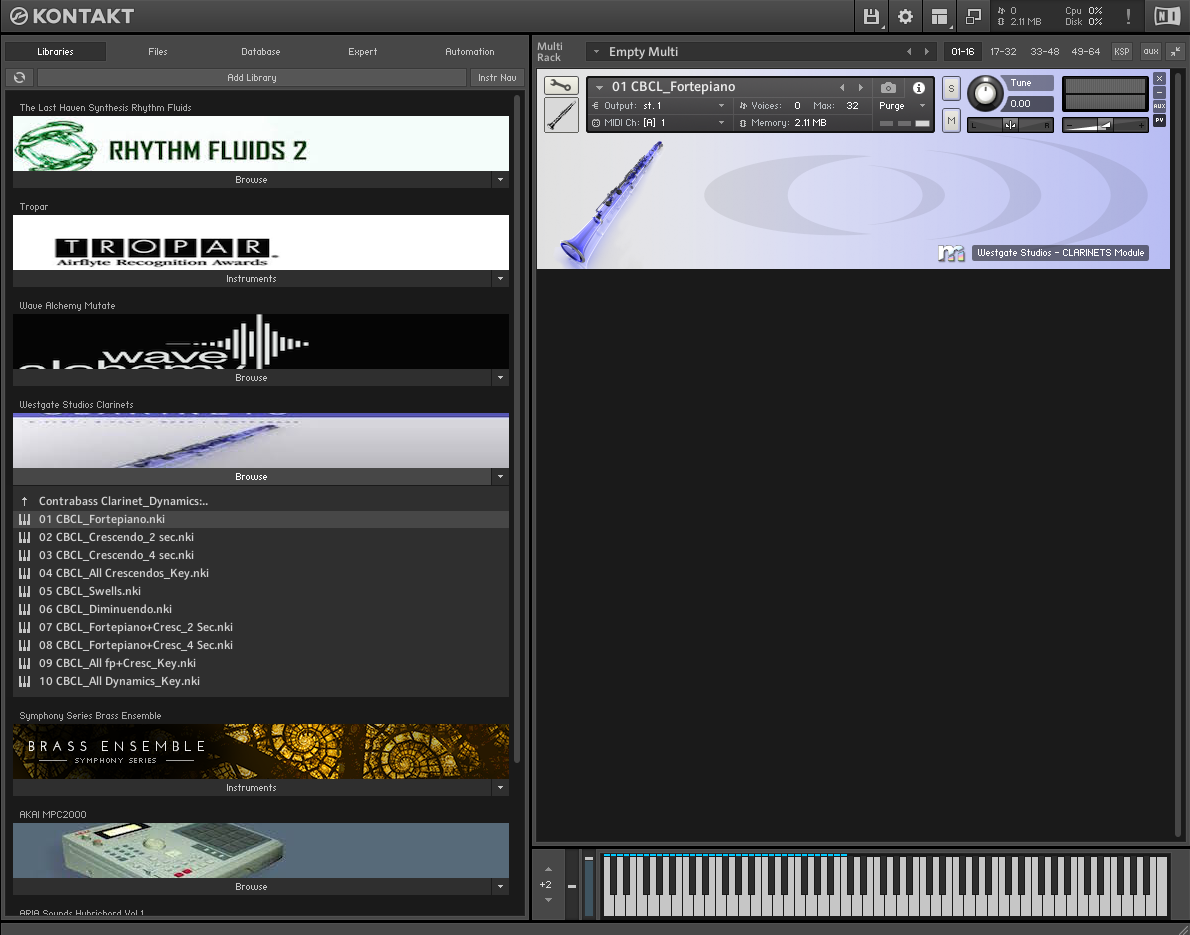Show instrument info with the i icon

(x=918, y=87)
